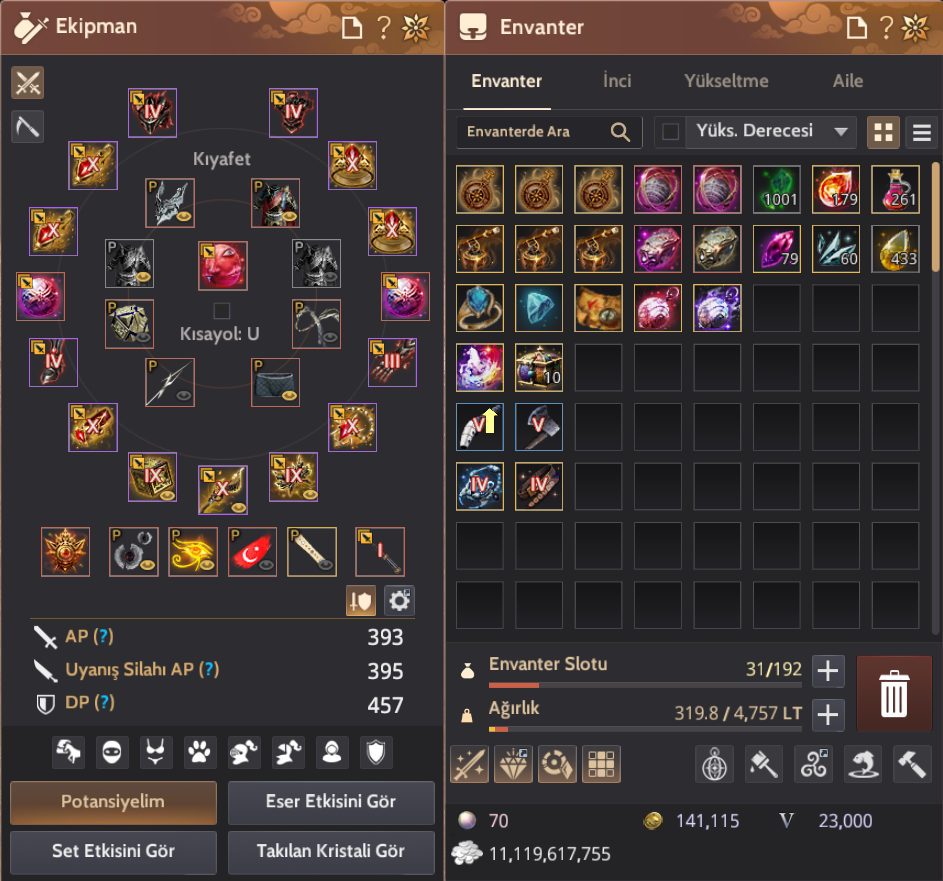Click the Turkish flag costume slot

click(252, 551)
